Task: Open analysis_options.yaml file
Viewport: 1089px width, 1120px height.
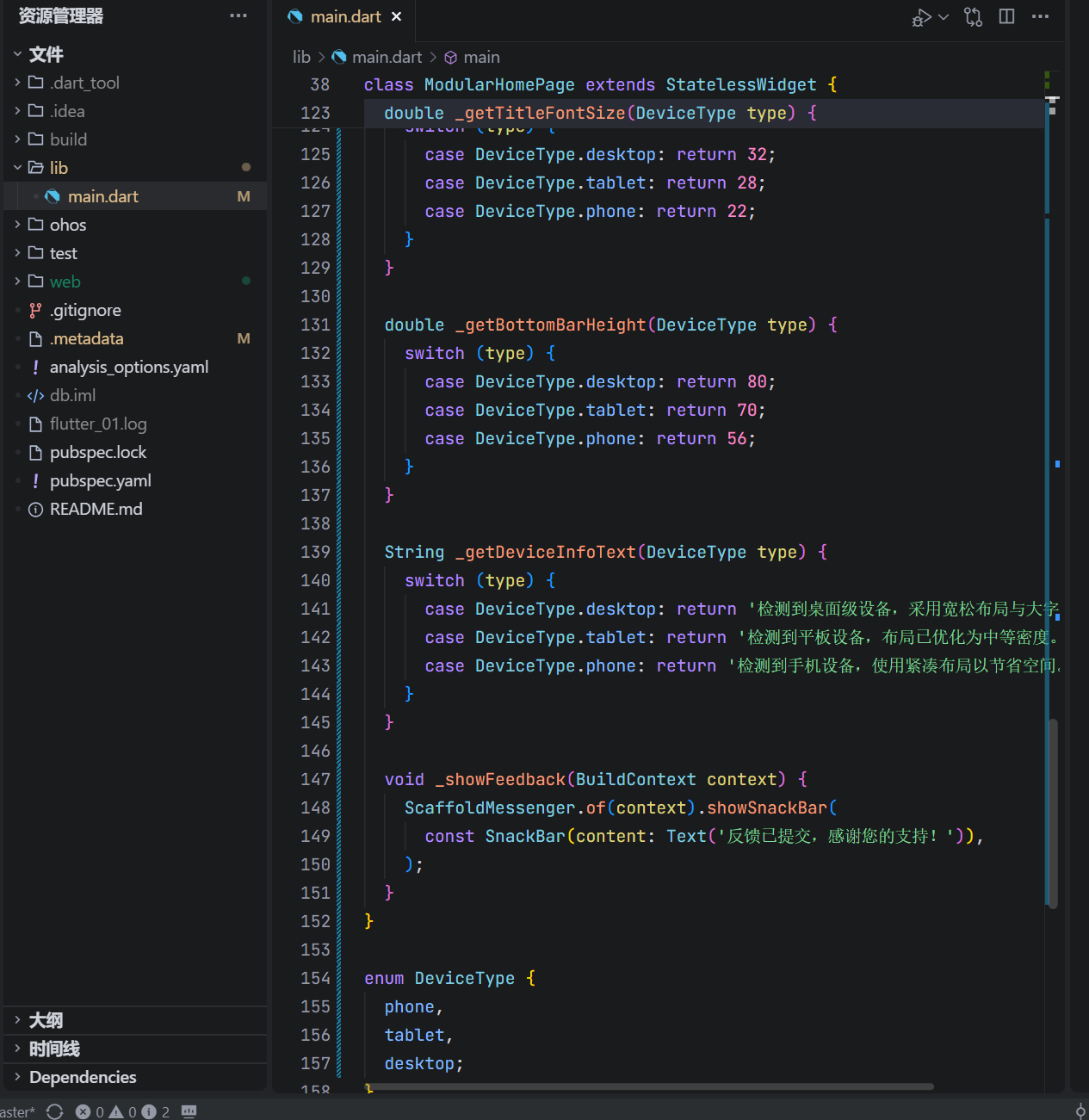Action: pyautogui.click(x=135, y=367)
